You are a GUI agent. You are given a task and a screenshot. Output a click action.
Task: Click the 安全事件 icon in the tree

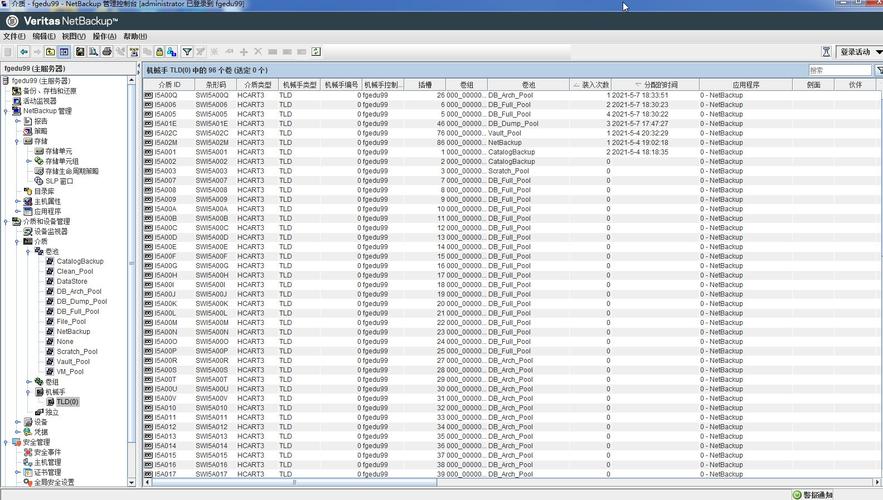pos(28,452)
